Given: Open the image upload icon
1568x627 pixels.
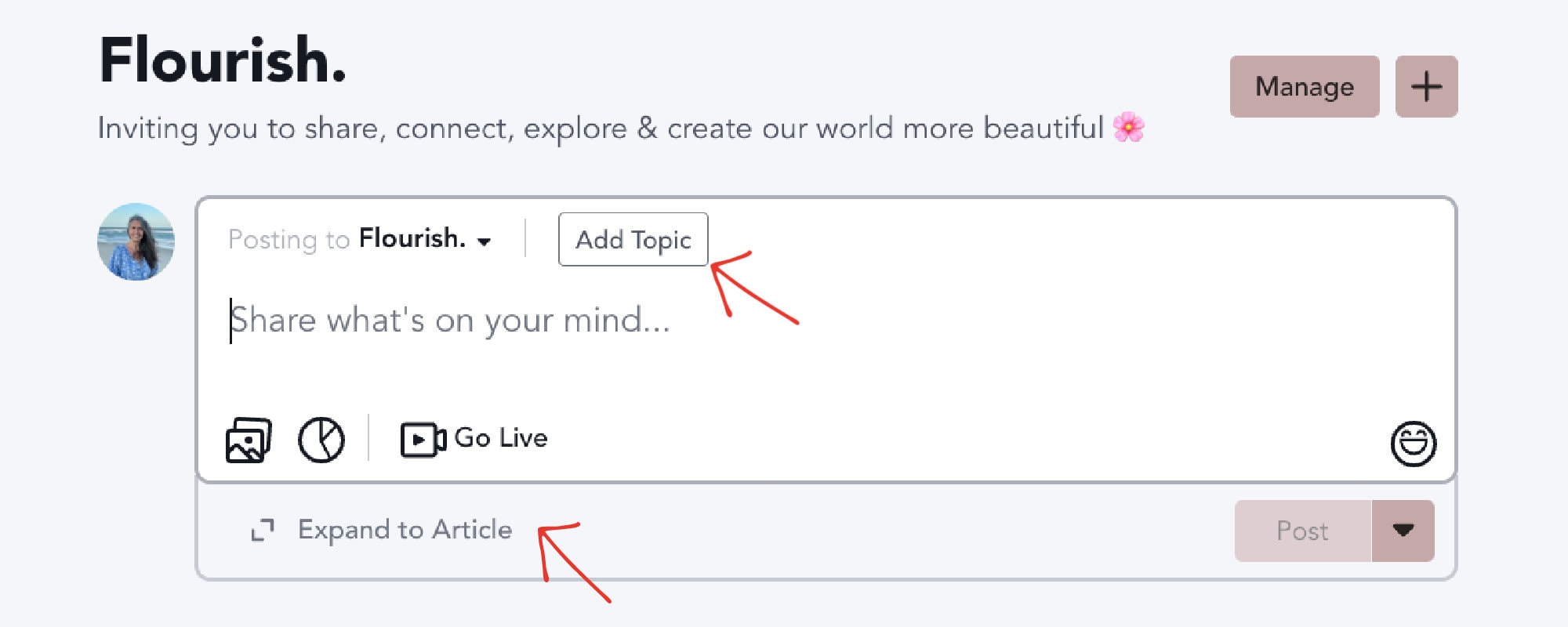Looking at the screenshot, I should [249, 440].
